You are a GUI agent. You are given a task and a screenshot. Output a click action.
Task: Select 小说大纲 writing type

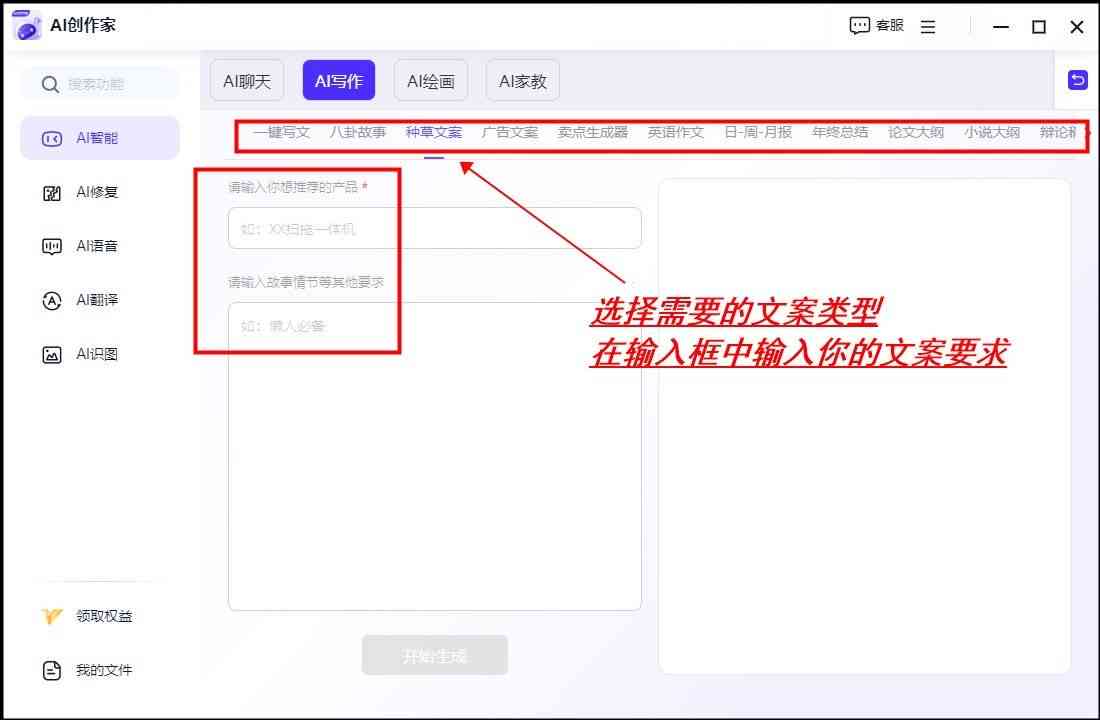(991, 132)
